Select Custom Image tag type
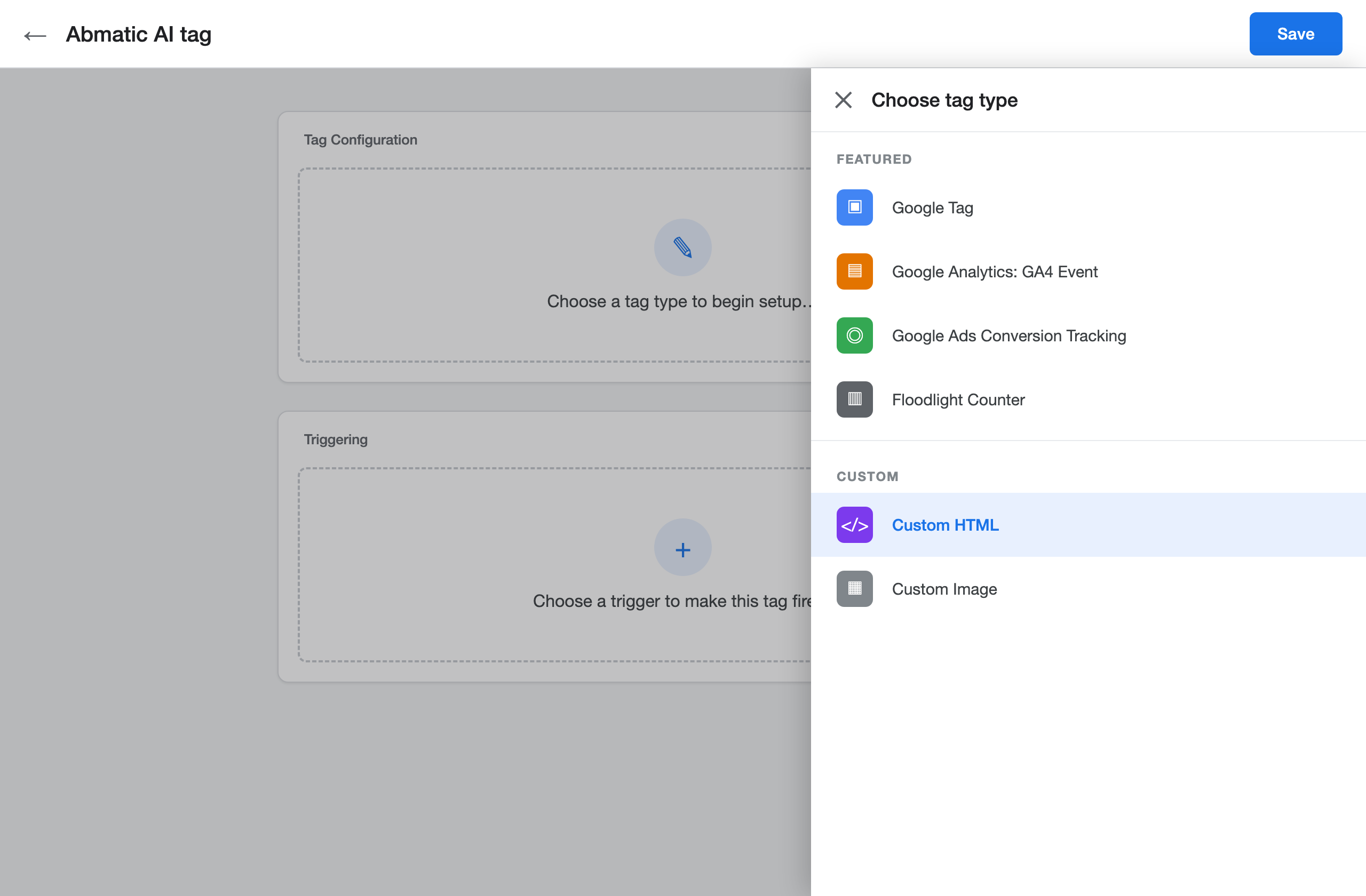Viewport: 1366px width, 896px height. 1088,589
